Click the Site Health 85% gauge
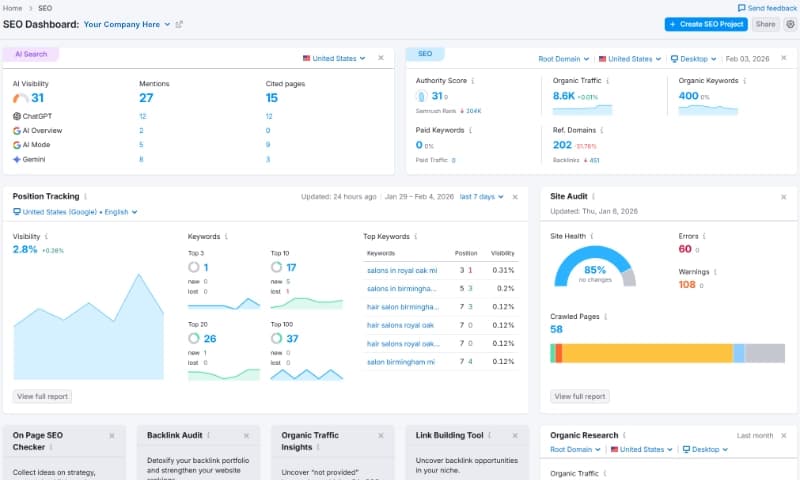This screenshot has height=480, width=800. click(x=595, y=267)
